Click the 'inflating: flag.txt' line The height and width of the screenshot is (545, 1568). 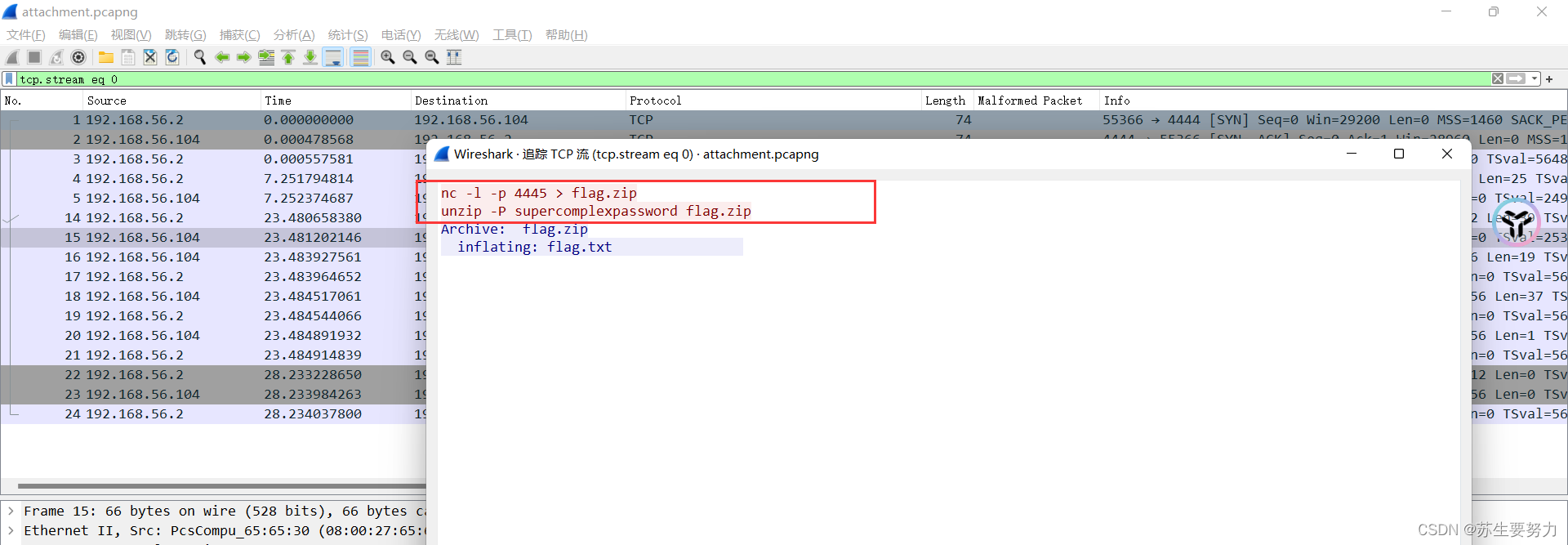(x=534, y=248)
